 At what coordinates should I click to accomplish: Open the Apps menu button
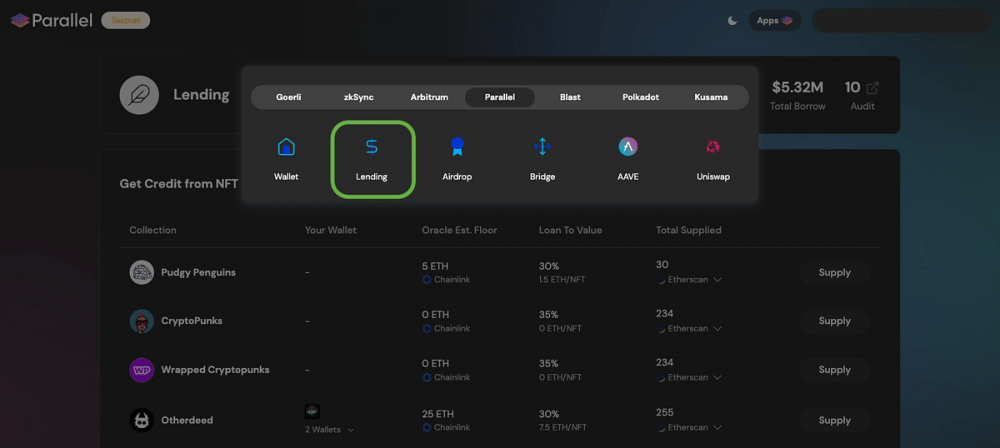tap(775, 20)
